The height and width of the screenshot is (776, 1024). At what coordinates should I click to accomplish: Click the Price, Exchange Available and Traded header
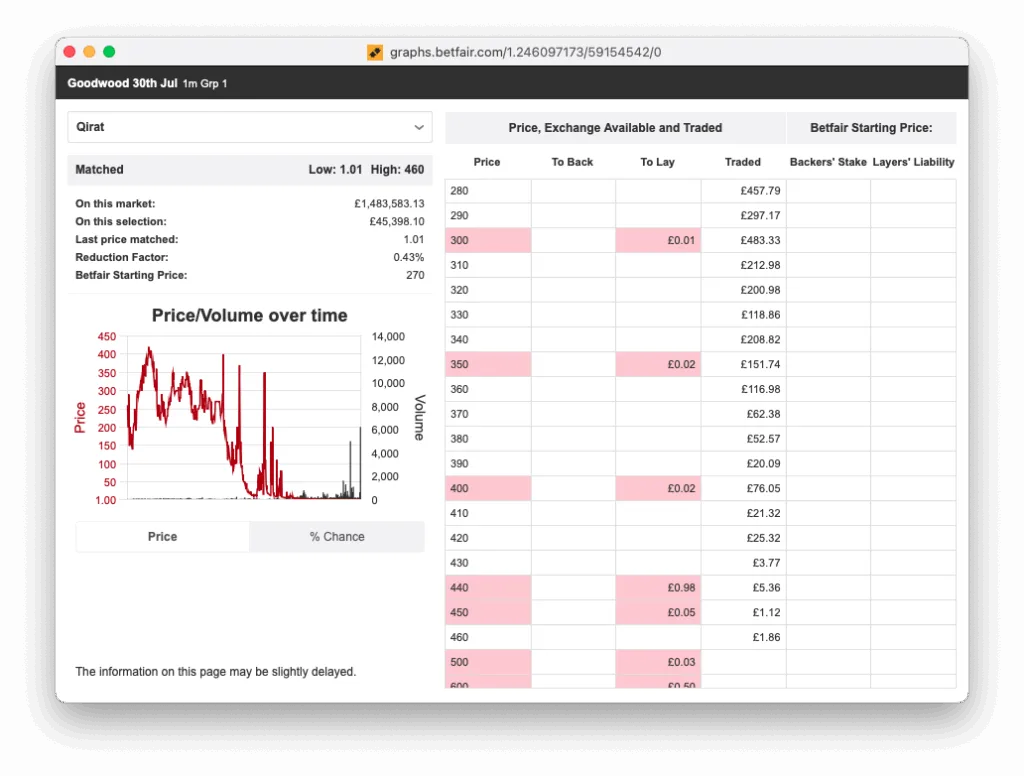615,128
